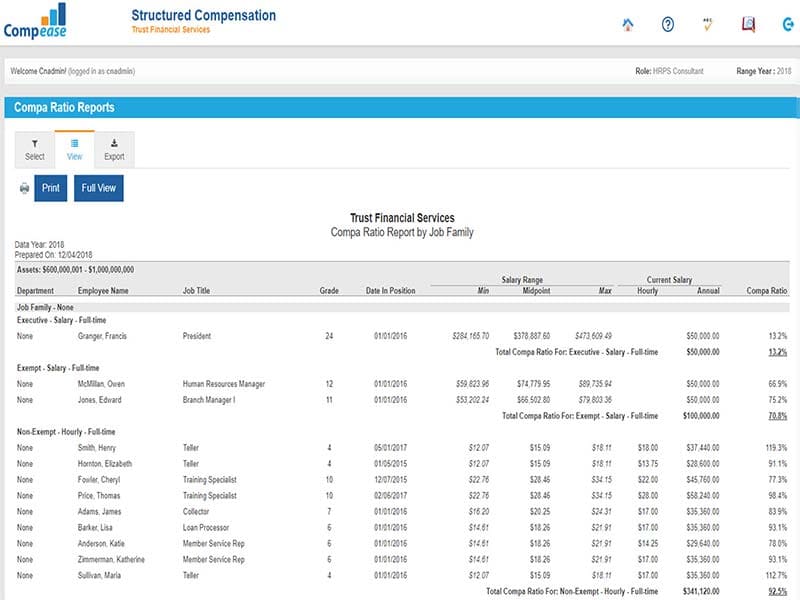The width and height of the screenshot is (800, 600).
Task: Click the Employee Name column header
Action: pos(104,291)
